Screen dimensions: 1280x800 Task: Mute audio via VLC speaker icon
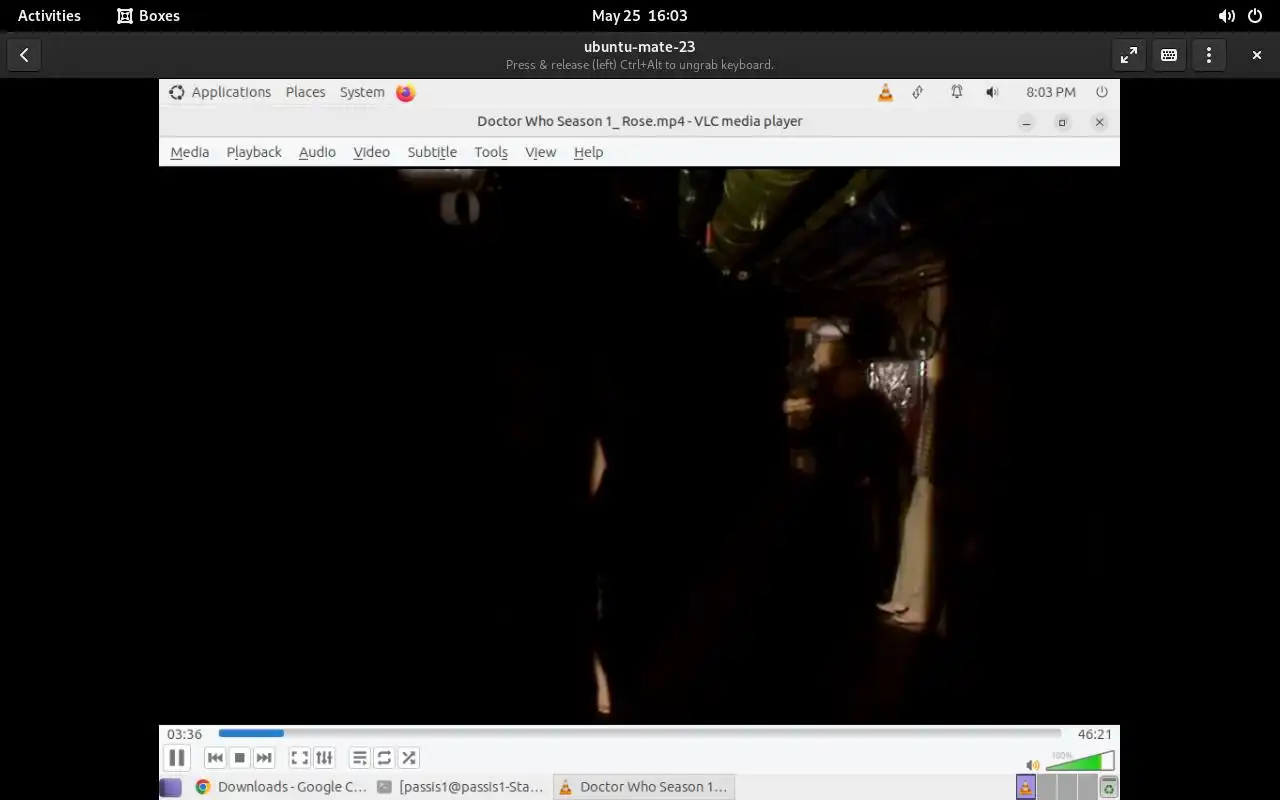click(x=1033, y=765)
